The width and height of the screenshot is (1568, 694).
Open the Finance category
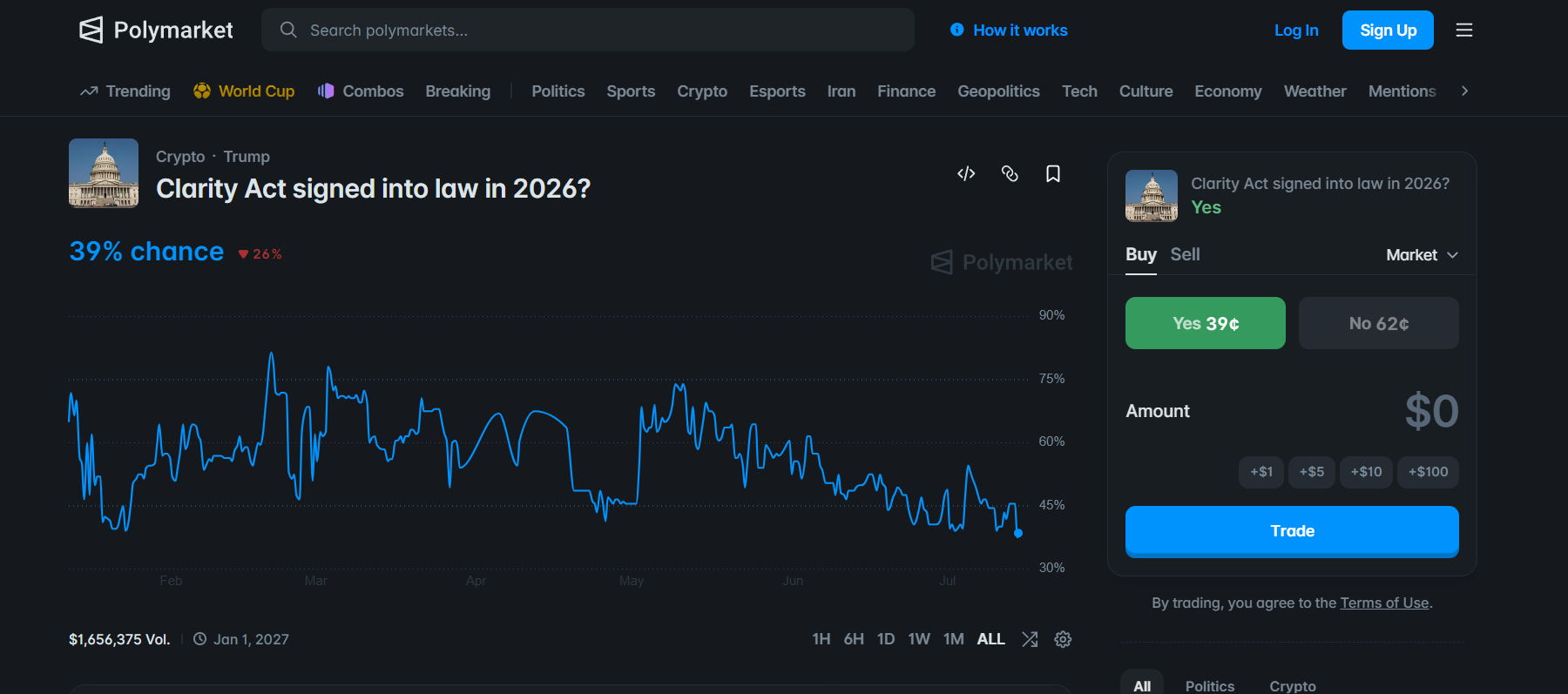coord(906,91)
